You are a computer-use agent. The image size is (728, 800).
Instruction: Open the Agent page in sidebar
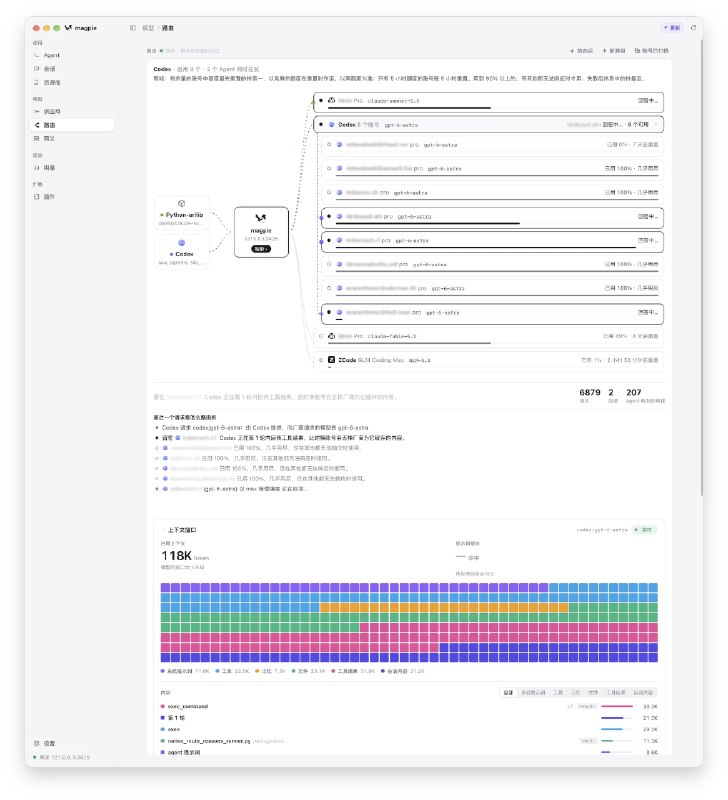coord(71,55)
